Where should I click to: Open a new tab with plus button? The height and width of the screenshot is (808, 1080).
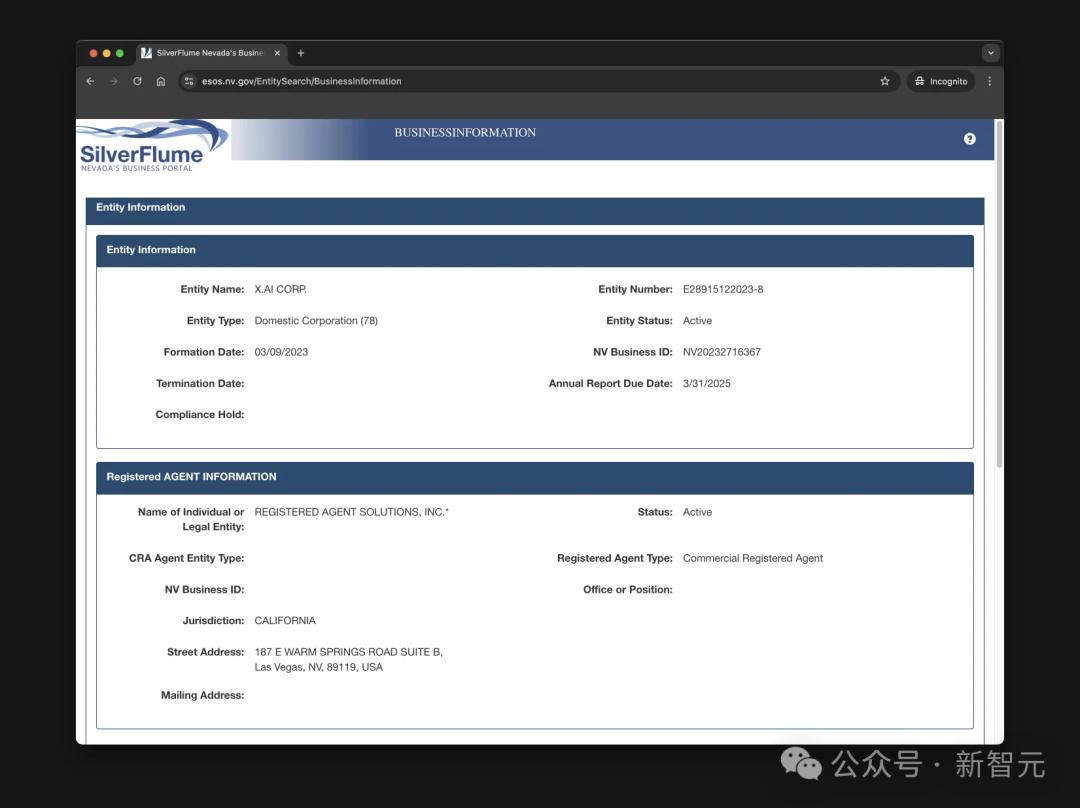[301, 53]
